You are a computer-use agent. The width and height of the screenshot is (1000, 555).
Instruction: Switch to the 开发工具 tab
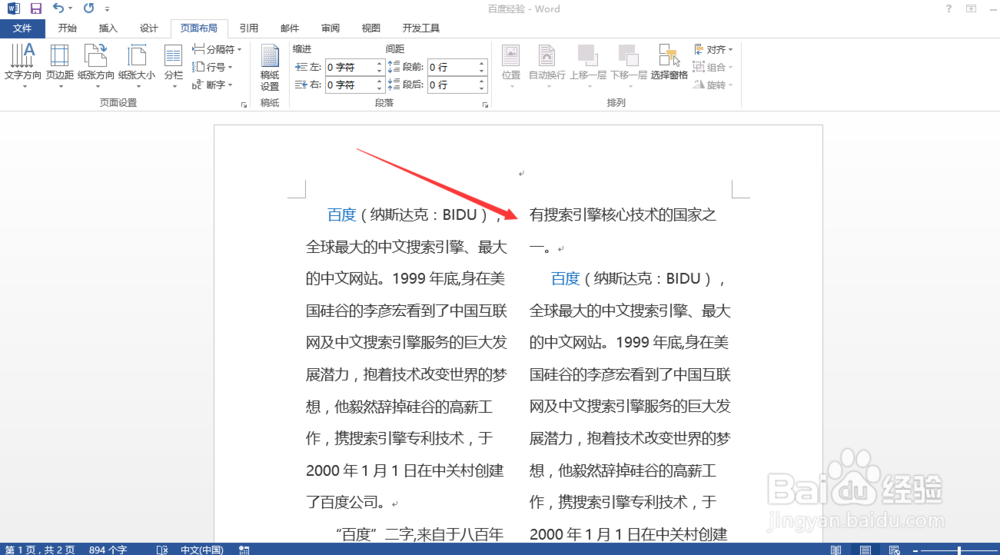click(421, 28)
